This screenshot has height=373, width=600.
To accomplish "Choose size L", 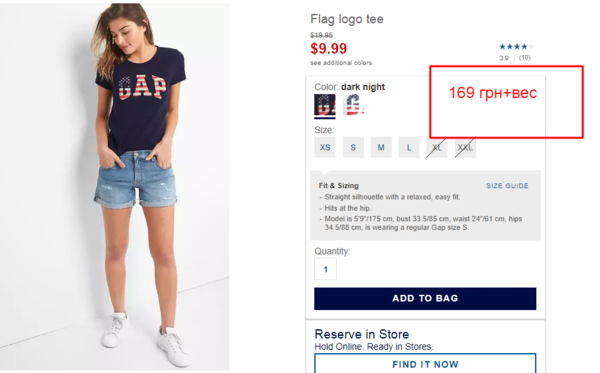I will [x=409, y=147].
